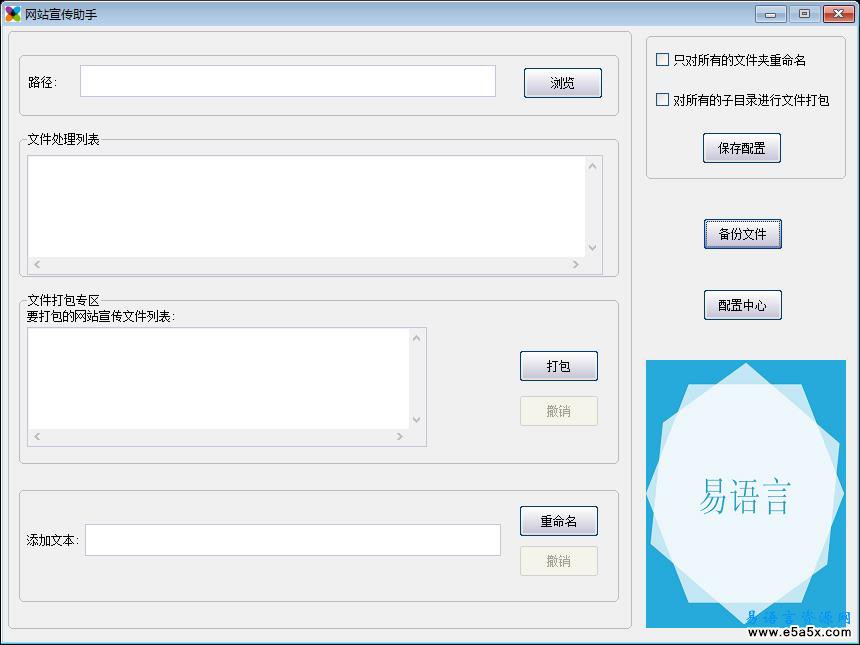
Task: Click up arrow of 文件打包专区 list scrollbar
Action: pyautogui.click(x=417, y=338)
